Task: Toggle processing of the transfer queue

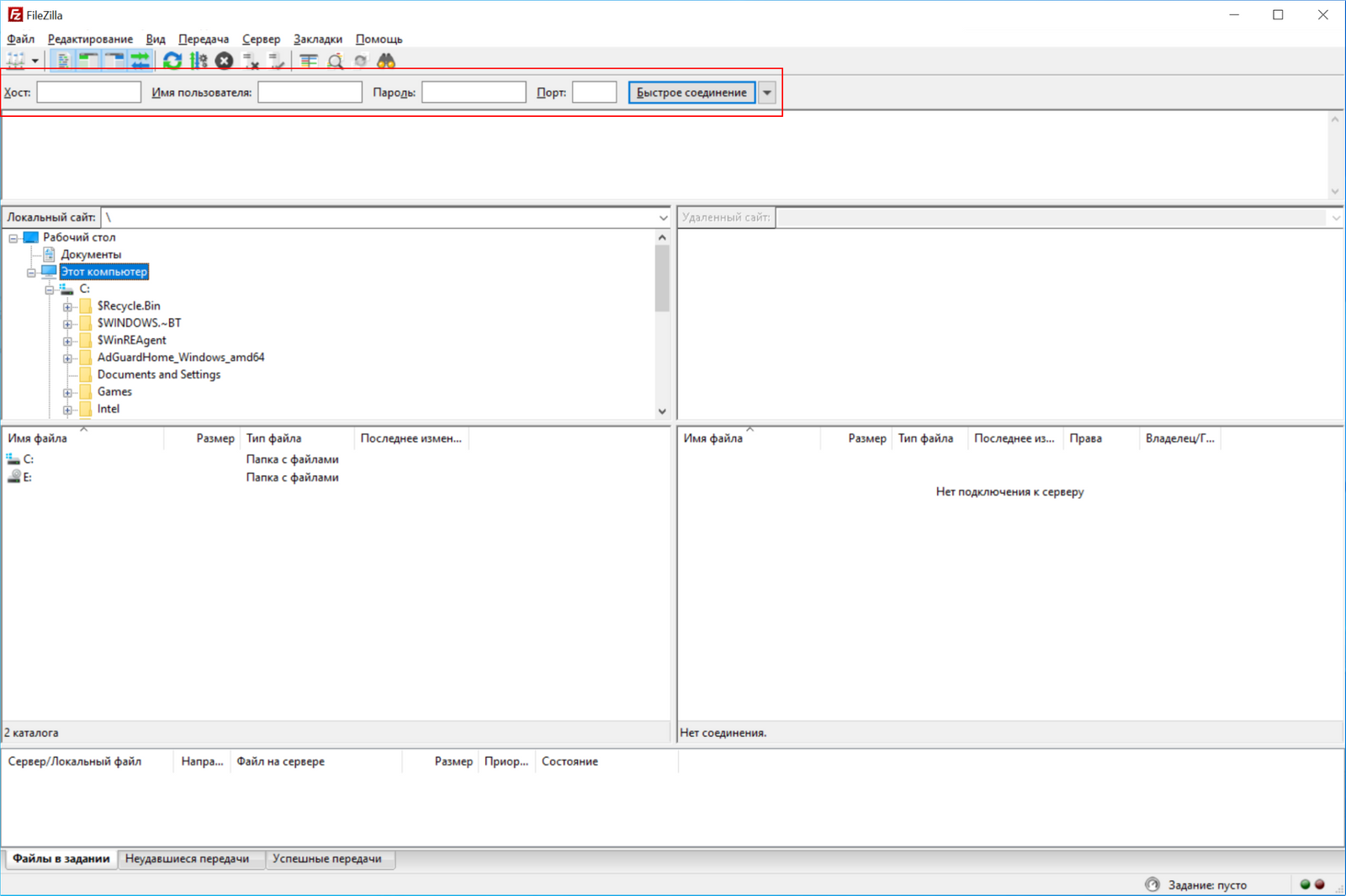Action: pos(199,61)
